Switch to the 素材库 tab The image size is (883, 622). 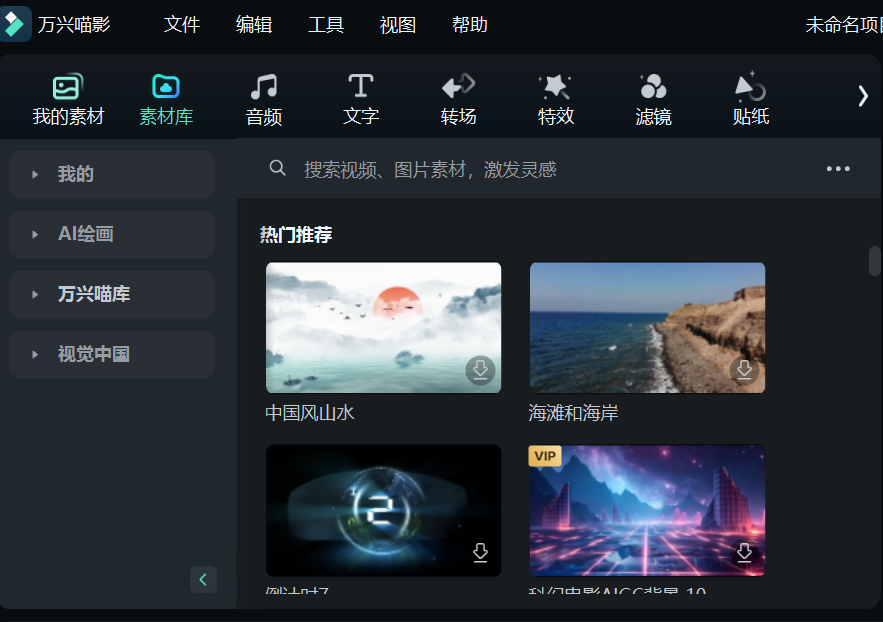click(165, 97)
